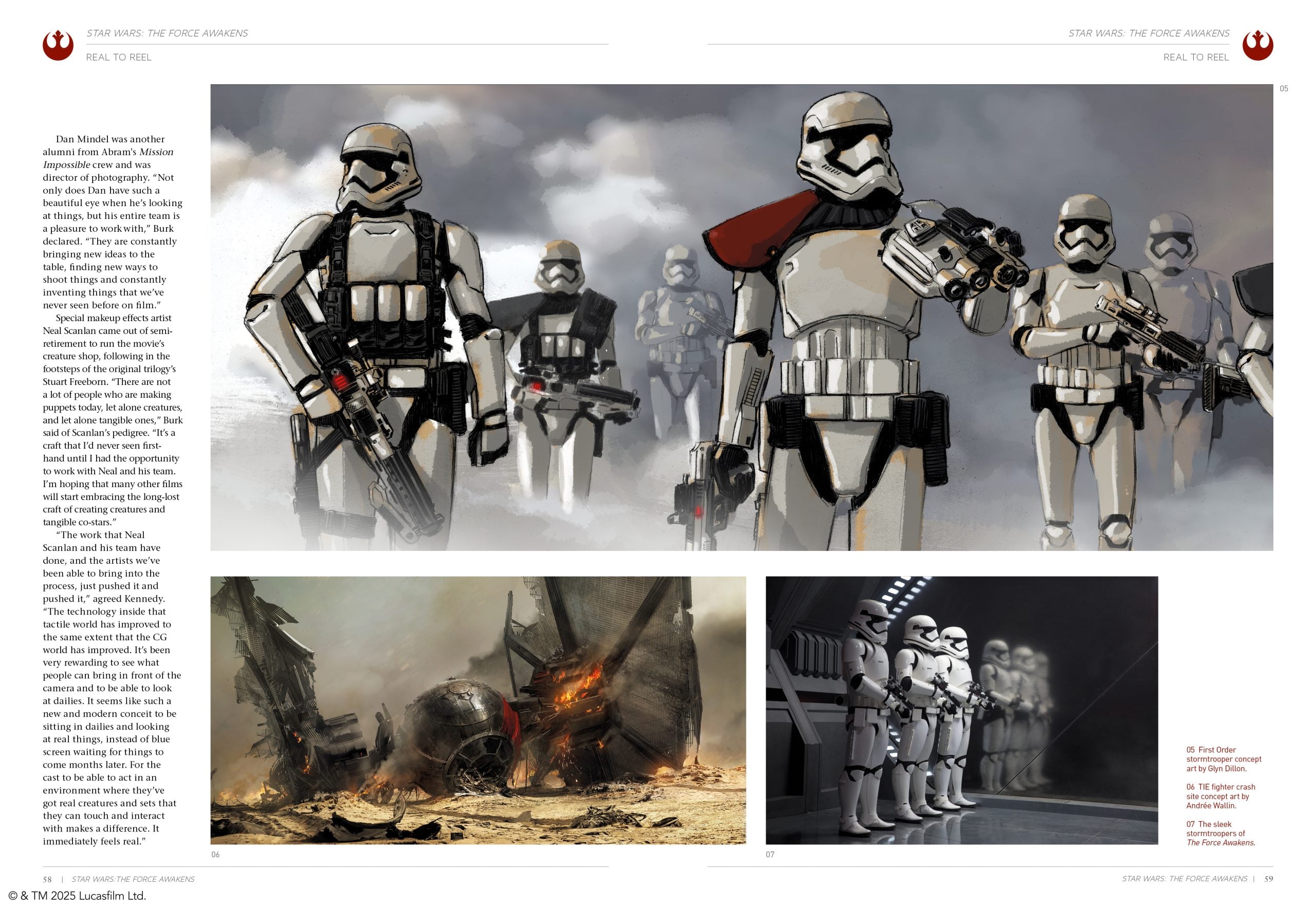Open the TIE fighter crash site image
The width and height of the screenshot is (1316, 908).
click(478, 710)
